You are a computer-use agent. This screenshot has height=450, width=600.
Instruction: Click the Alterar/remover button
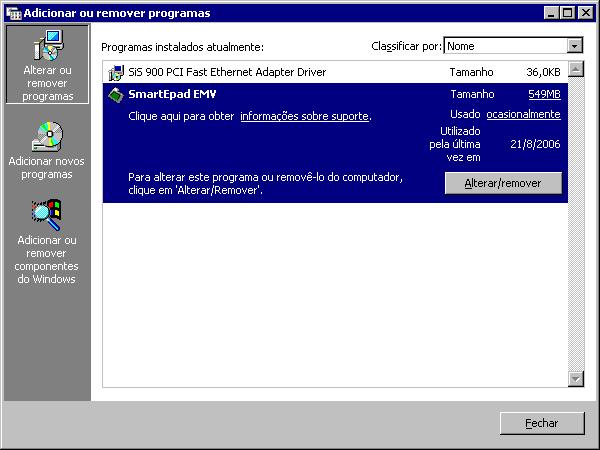(x=503, y=183)
